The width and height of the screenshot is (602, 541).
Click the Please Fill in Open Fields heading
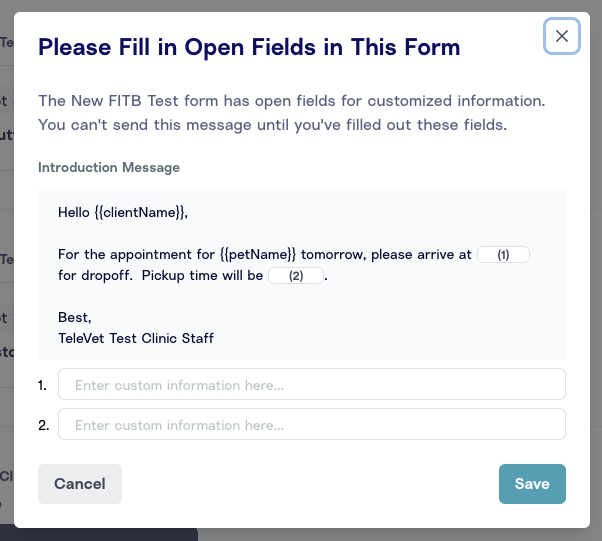(249, 47)
